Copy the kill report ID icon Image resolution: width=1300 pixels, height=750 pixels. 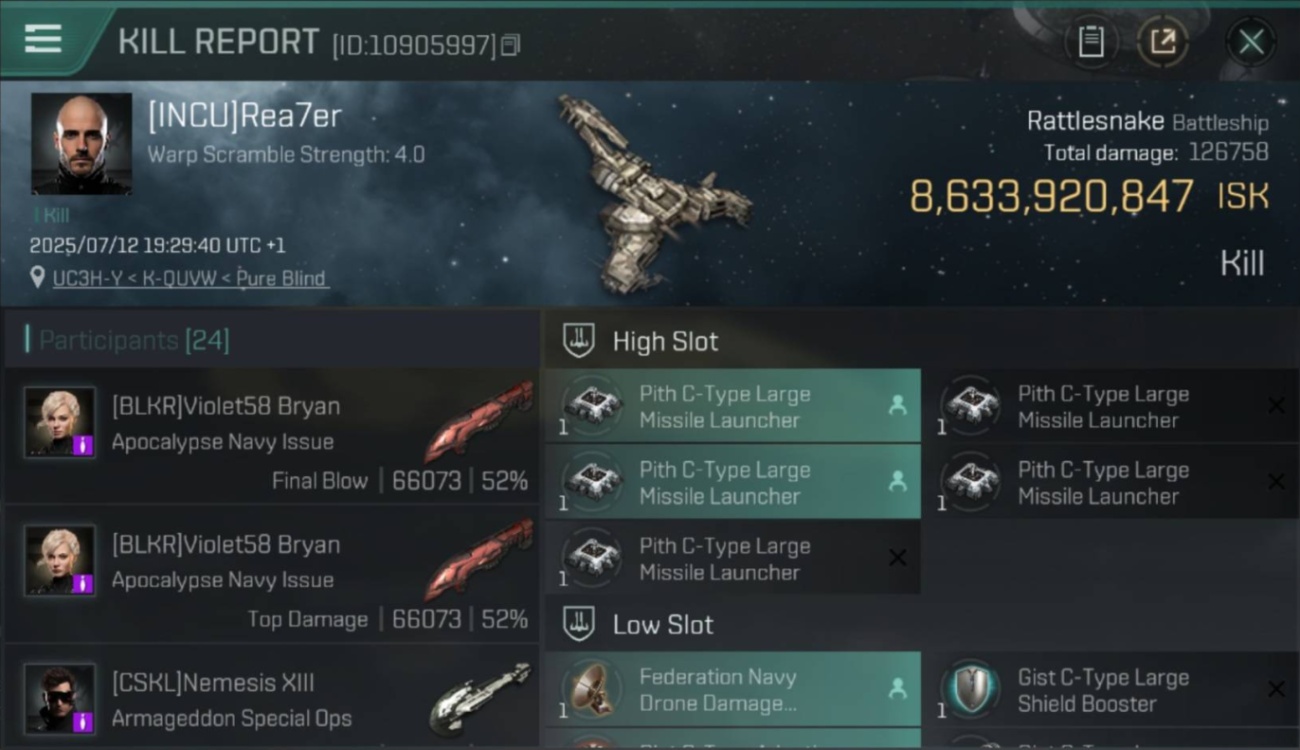[x=510, y=45]
